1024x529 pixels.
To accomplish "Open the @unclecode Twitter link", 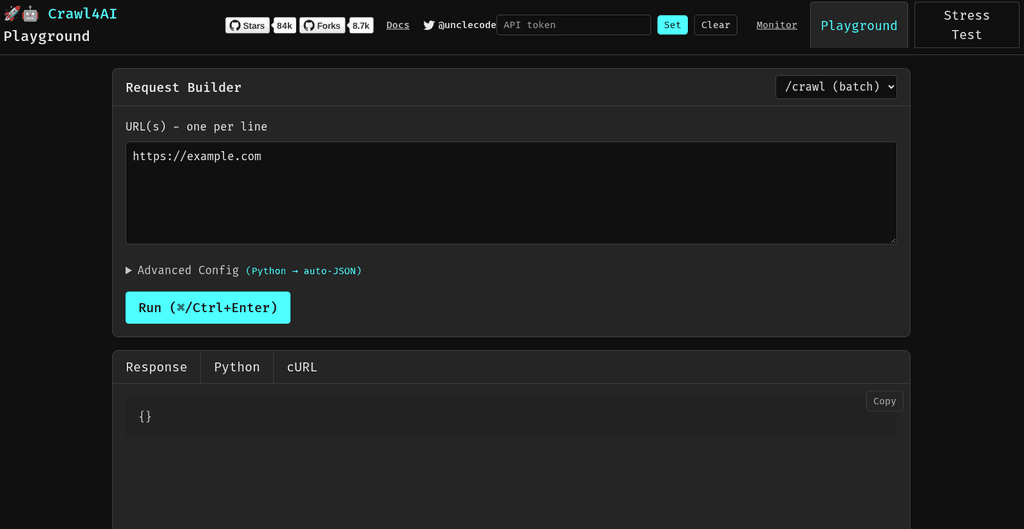I will pos(467,25).
